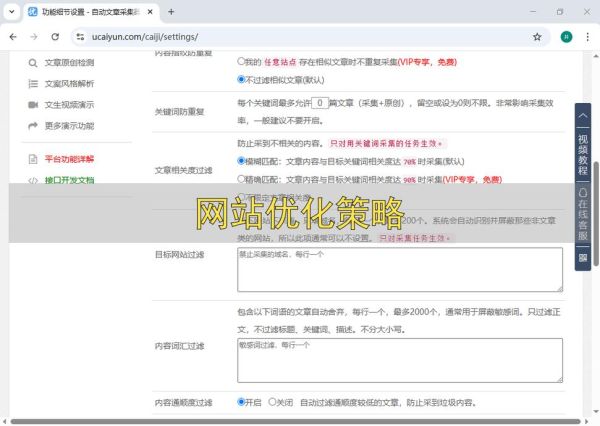Open 文生视频演示 in the sidebar
Viewport: 600px width, 426px height.
69,105
